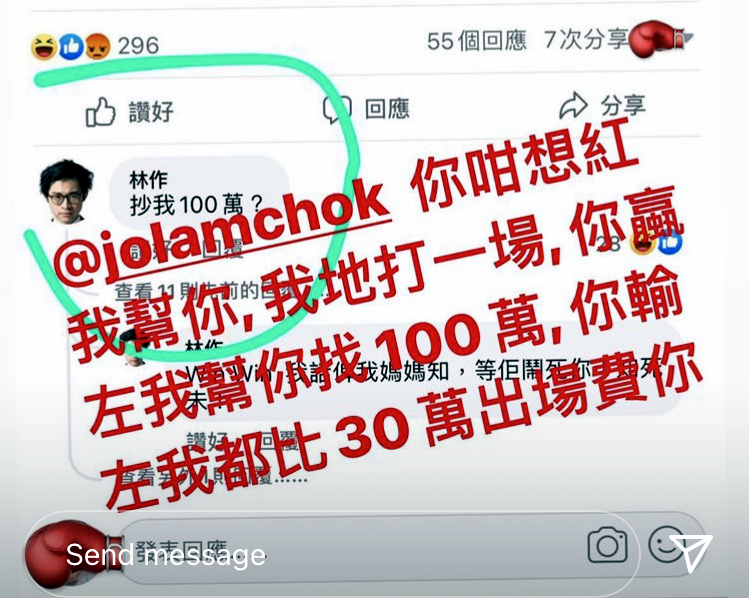Viewport: 749px width, 598px height.
Task: Click the laughing reaction emoji
Action: [x=44, y=47]
